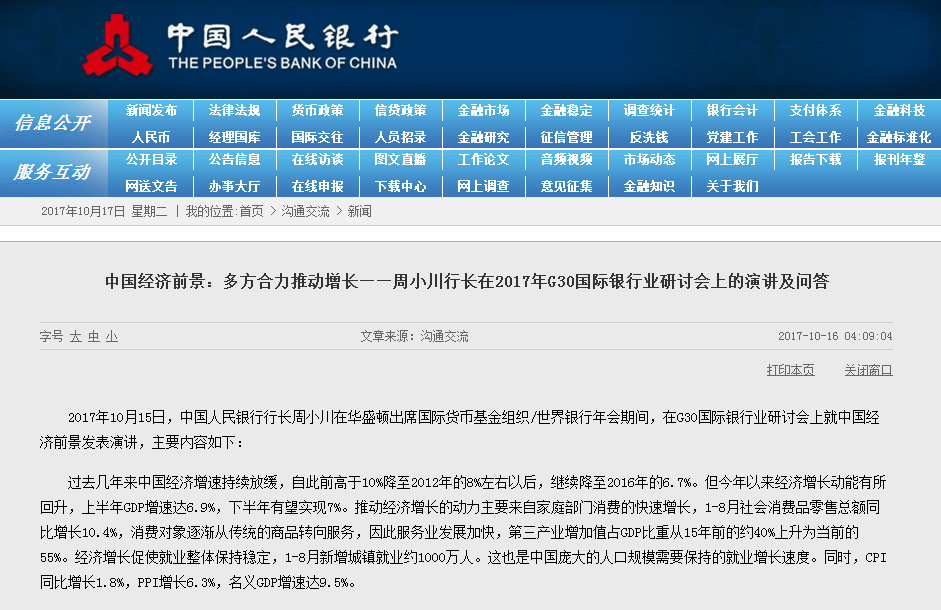The width and height of the screenshot is (941, 610).
Task: Click THE PEOPLE'S BANK OF CHINA title text
Action: coord(283,63)
